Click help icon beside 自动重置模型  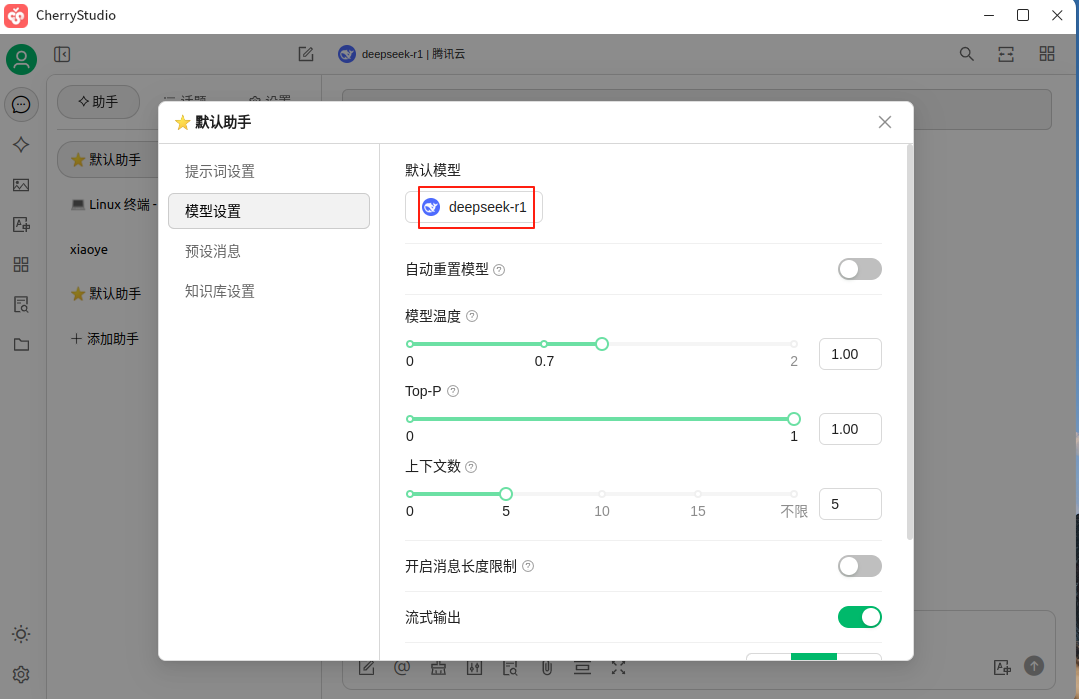(499, 270)
